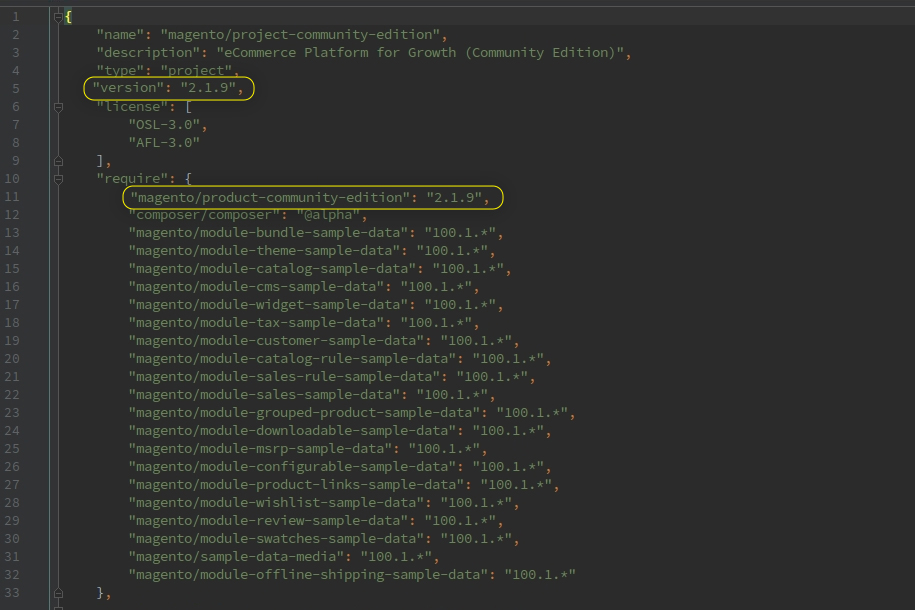Click fold end marker at line 9
The height and width of the screenshot is (610, 915).
click(58, 161)
